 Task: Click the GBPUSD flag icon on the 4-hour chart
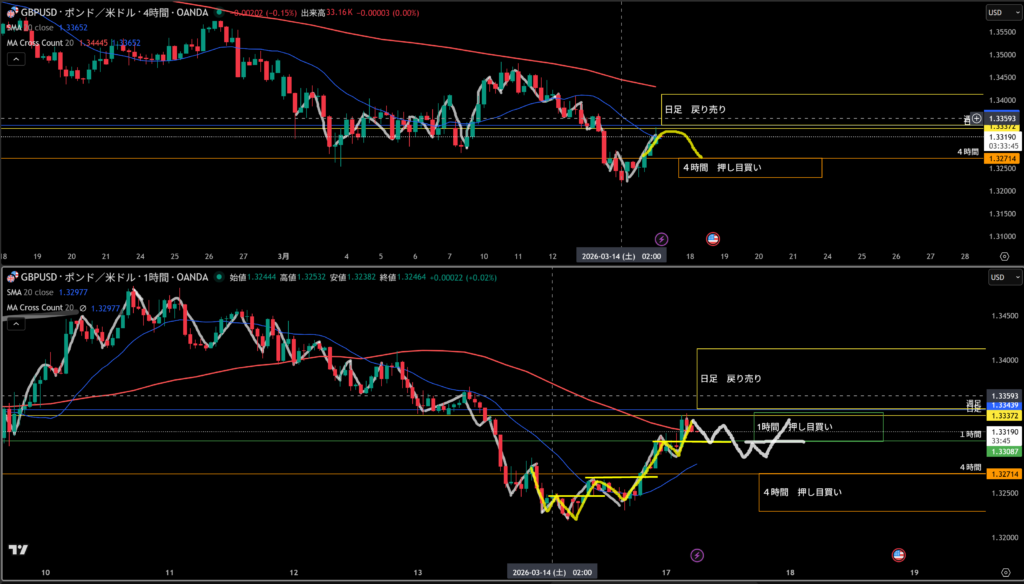[11, 13]
